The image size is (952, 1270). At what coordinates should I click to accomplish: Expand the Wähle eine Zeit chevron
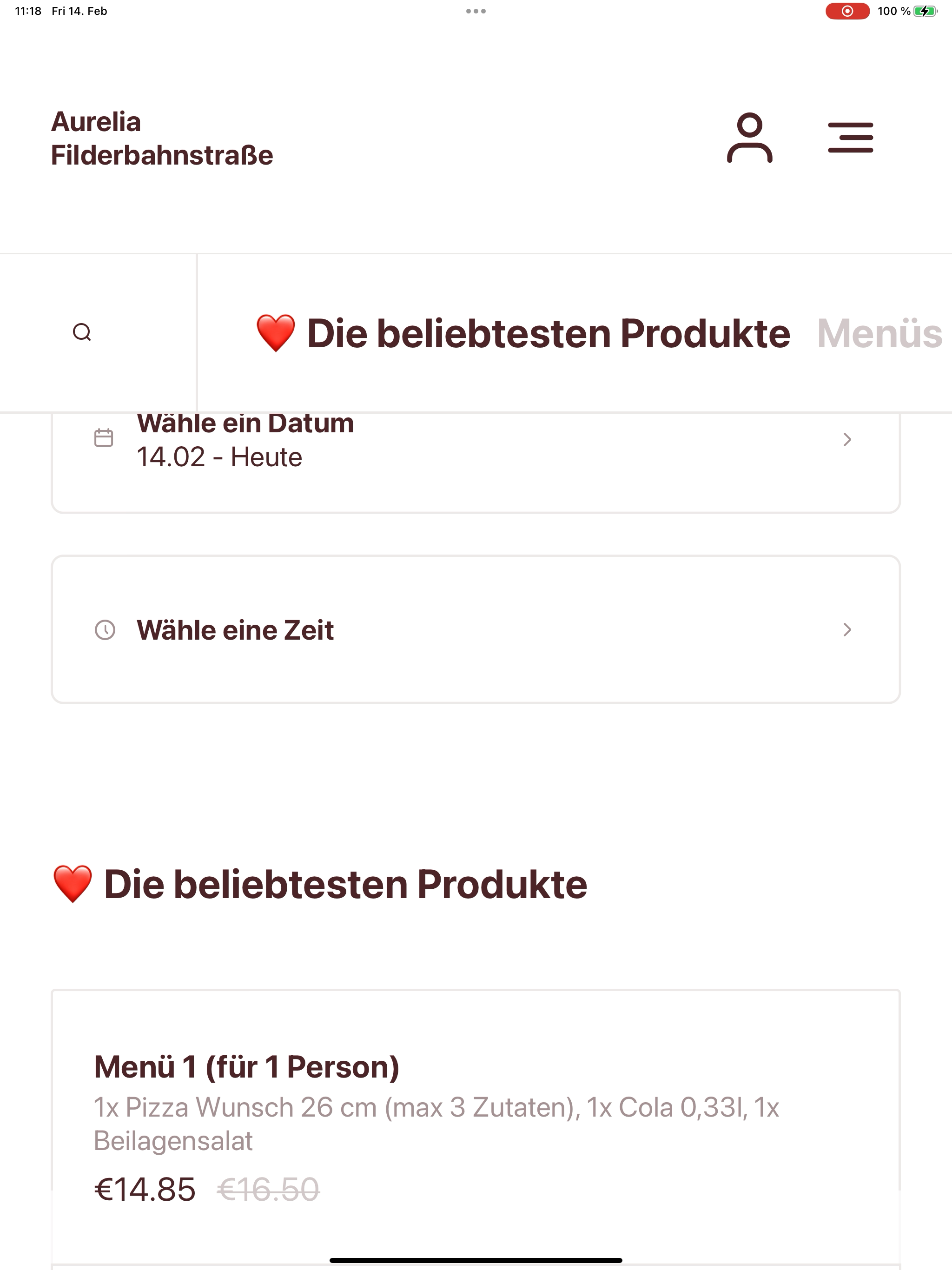(847, 630)
